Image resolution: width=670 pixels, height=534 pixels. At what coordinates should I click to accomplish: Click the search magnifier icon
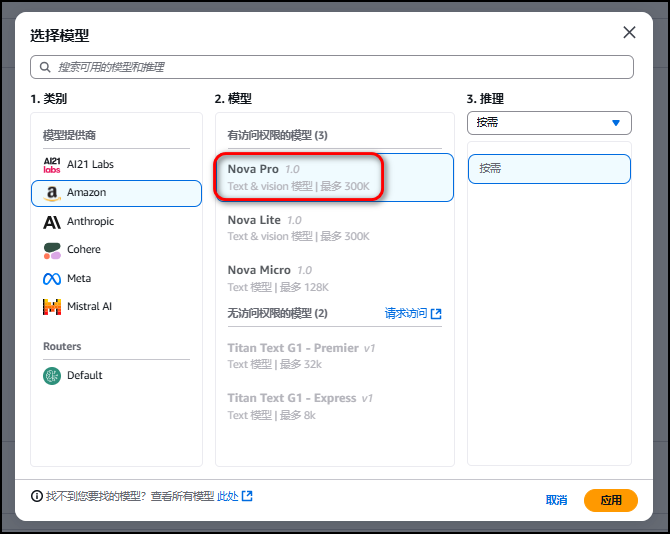tap(45, 67)
